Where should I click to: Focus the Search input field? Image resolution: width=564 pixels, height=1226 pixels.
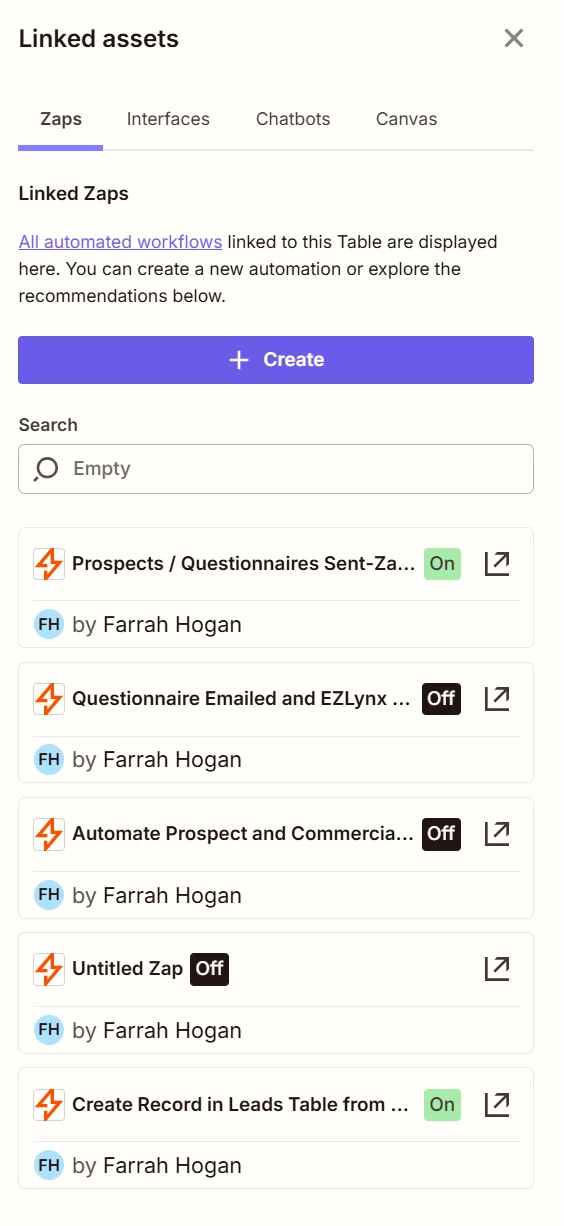pos(276,469)
